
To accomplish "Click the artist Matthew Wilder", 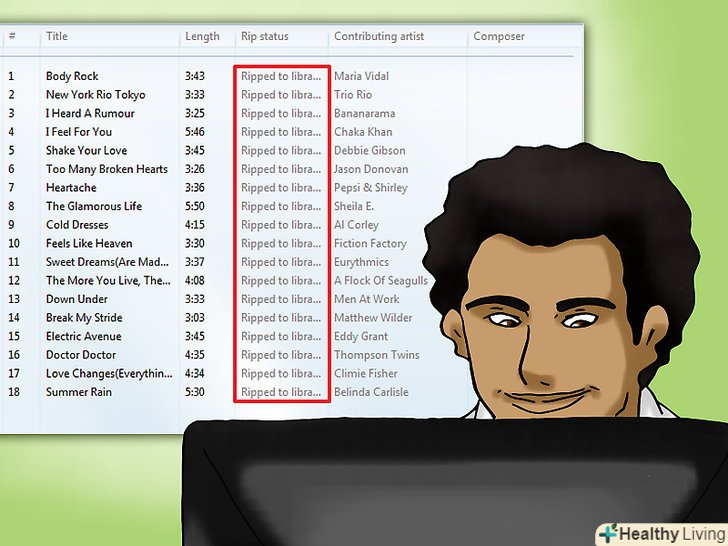I will [x=373, y=318].
